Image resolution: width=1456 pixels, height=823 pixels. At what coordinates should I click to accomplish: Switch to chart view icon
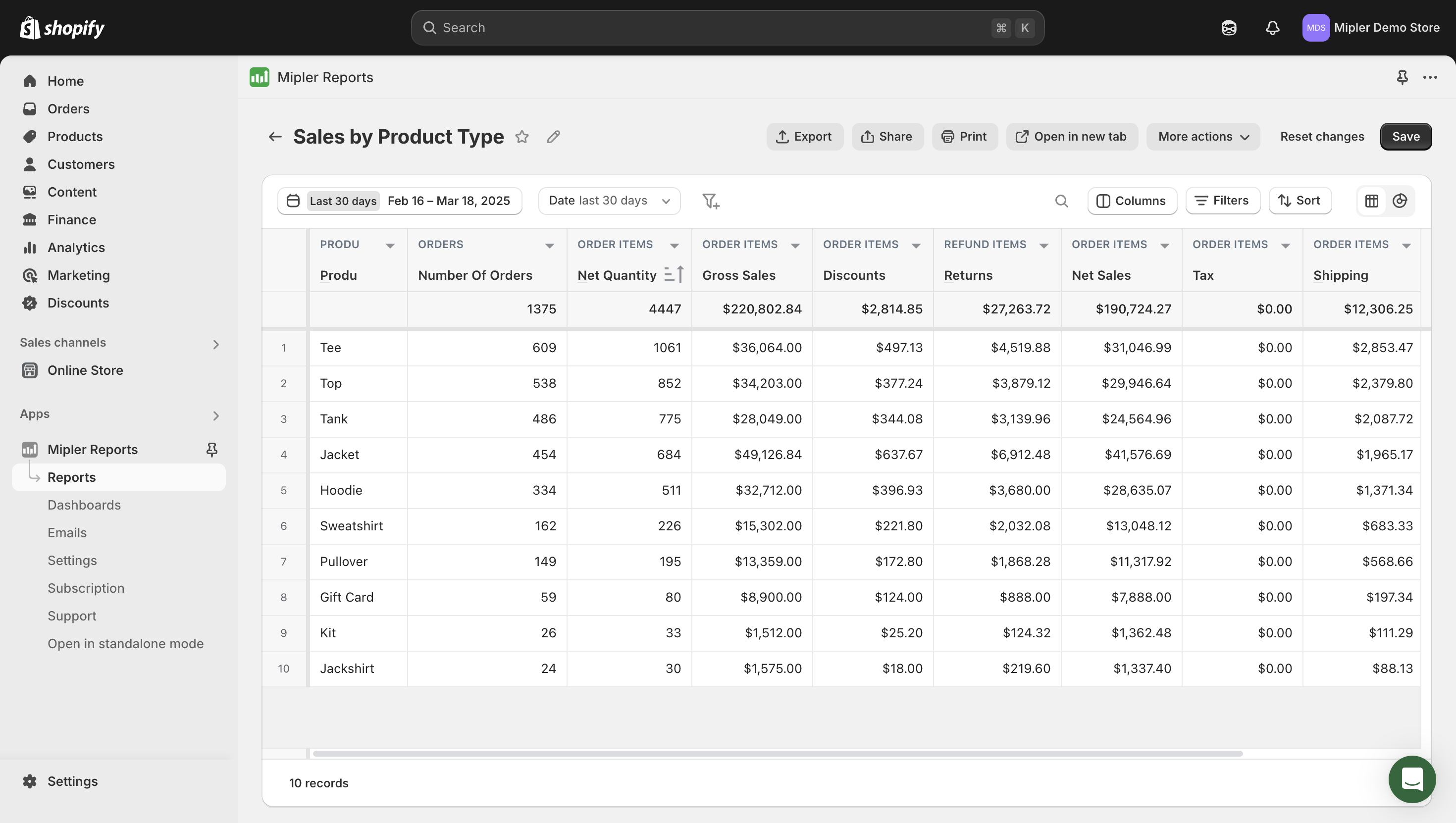tap(1400, 201)
